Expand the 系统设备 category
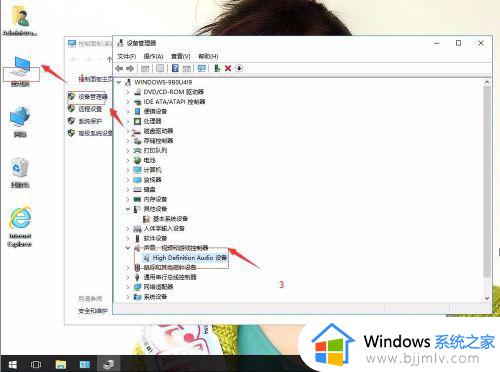The image size is (500, 372). point(128,296)
